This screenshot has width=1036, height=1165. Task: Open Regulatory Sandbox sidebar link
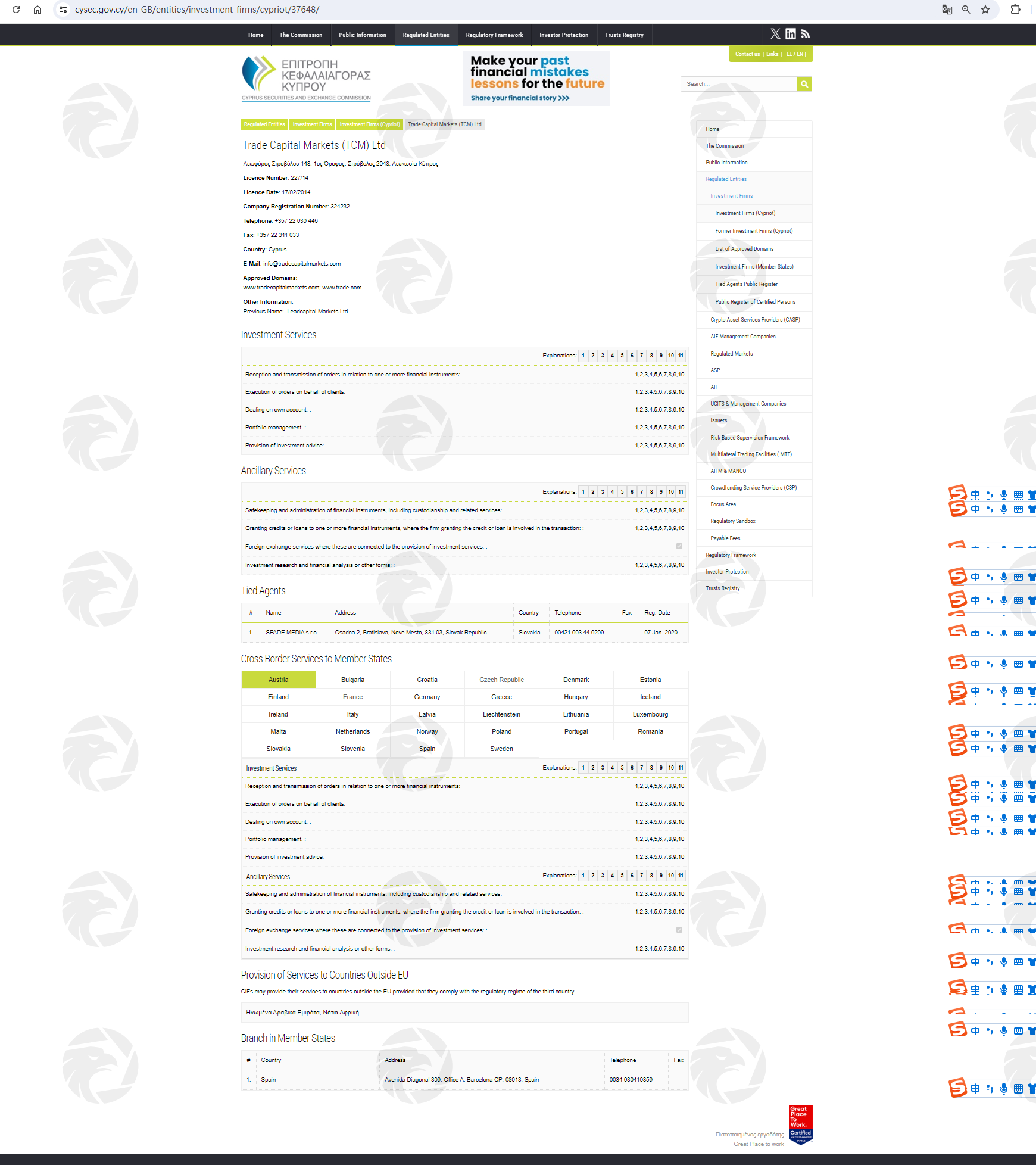point(732,521)
